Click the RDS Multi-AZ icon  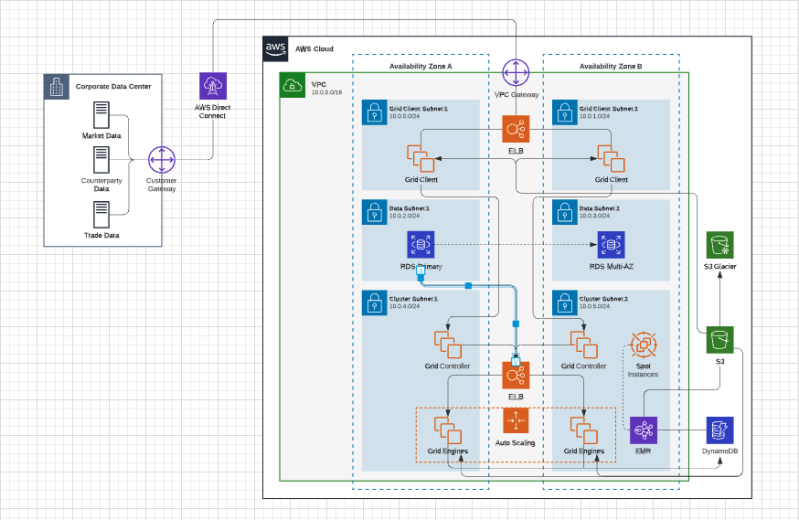click(610, 245)
